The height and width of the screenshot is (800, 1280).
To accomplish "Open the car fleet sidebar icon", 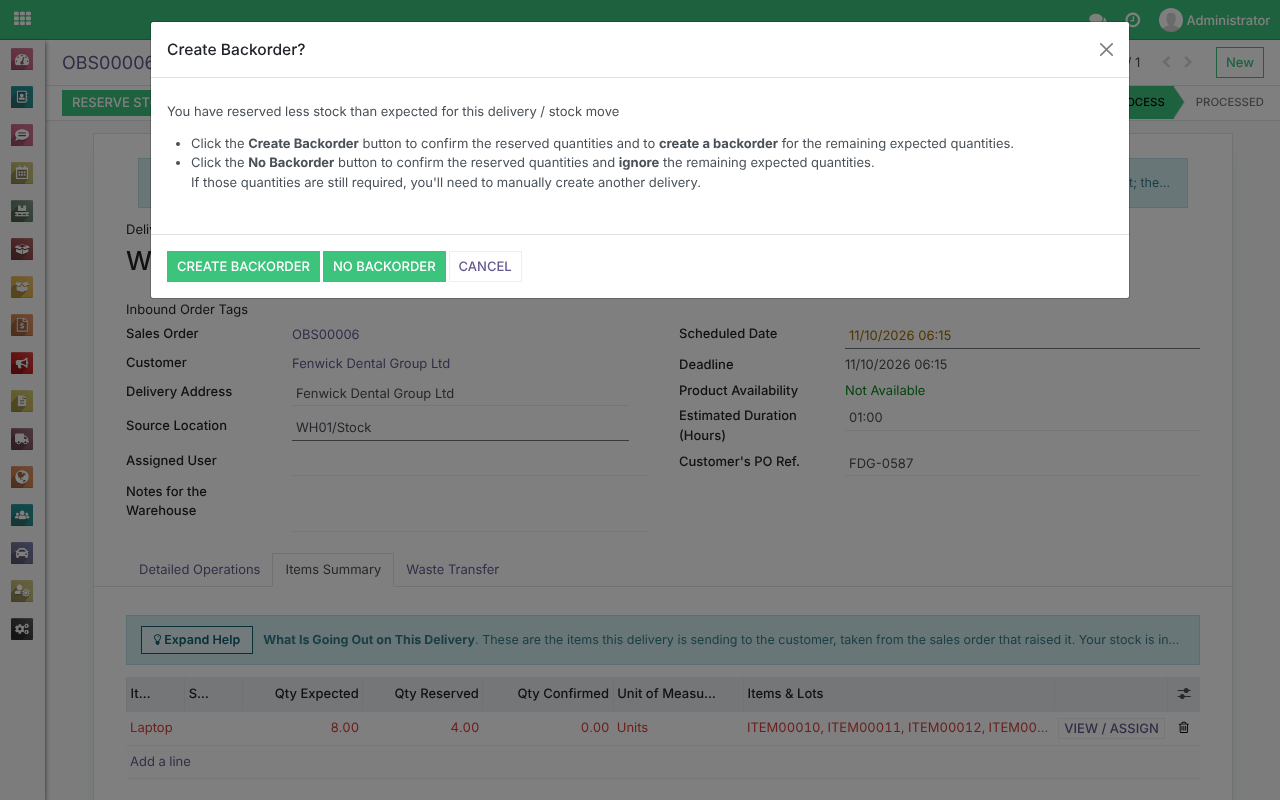I will click(22, 553).
